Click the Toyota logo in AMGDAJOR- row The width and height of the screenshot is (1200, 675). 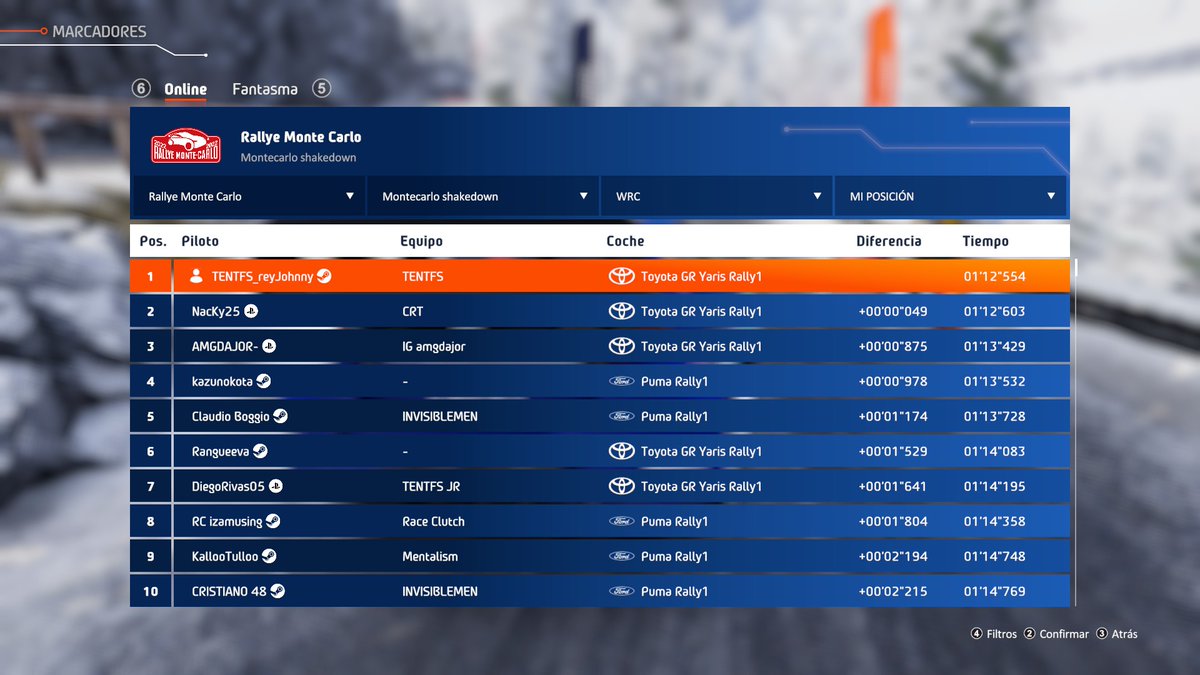pos(622,346)
